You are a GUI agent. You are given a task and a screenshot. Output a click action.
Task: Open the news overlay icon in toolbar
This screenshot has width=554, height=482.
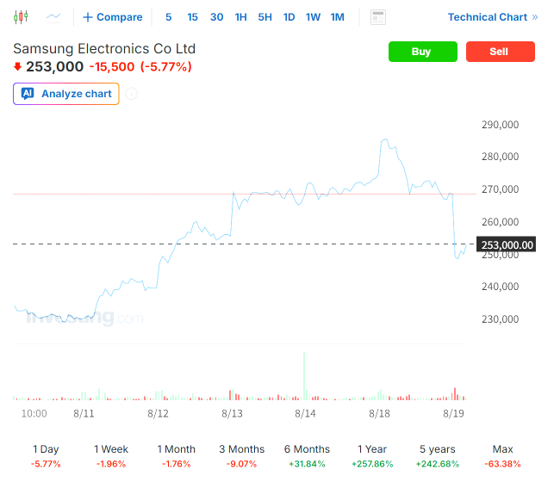coord(378,17)
